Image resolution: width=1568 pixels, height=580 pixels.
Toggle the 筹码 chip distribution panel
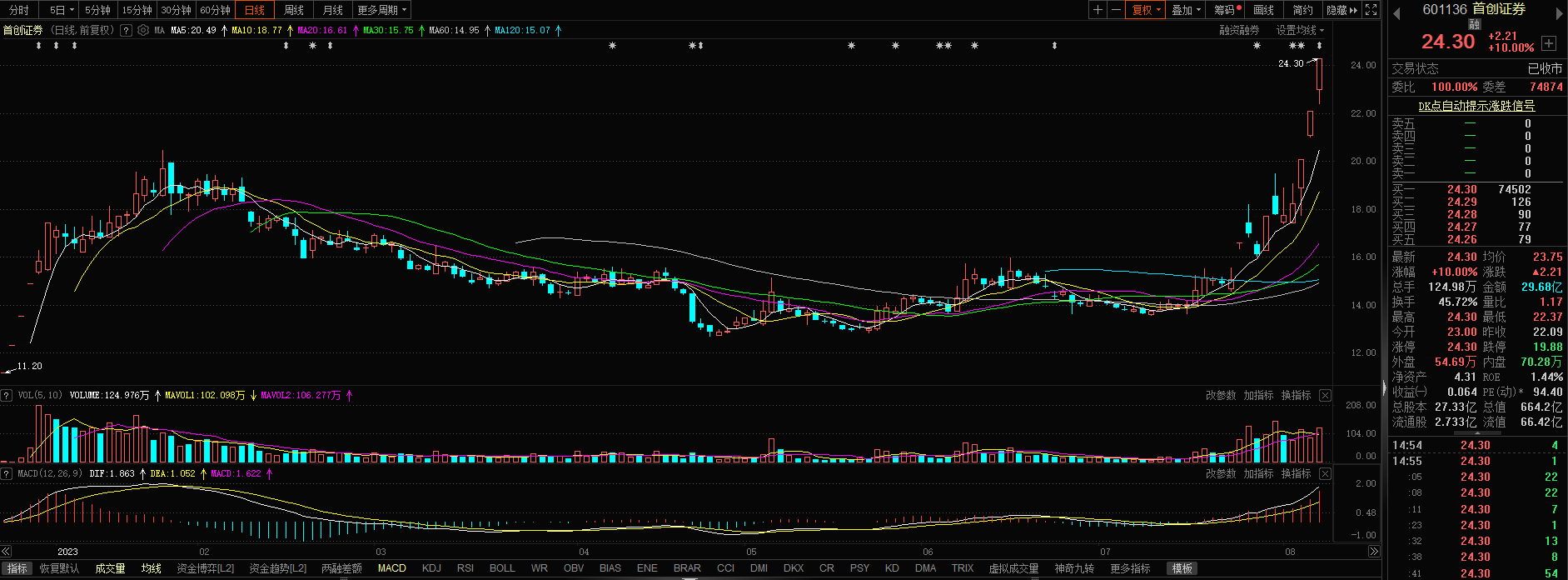[x=1226, y=10]
